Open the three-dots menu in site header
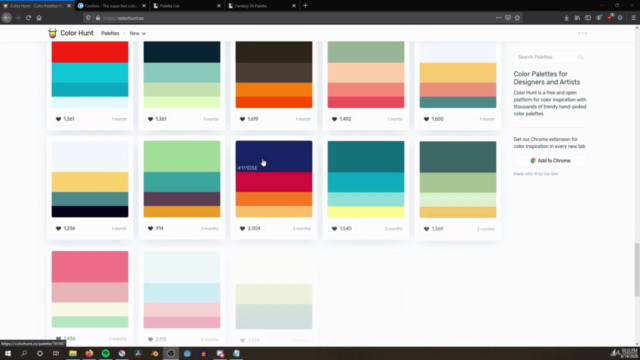Screen dimensions: 640x360 [x=582, y=33]
